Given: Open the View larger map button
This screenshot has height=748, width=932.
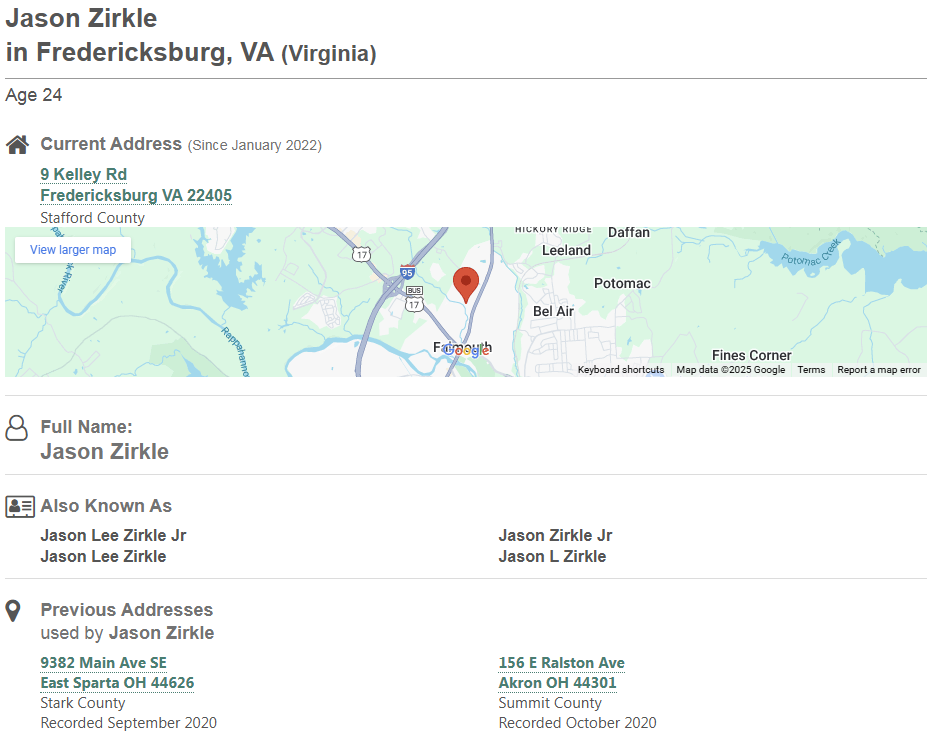Looking at the screenshot, I should (x=73, y=250).
